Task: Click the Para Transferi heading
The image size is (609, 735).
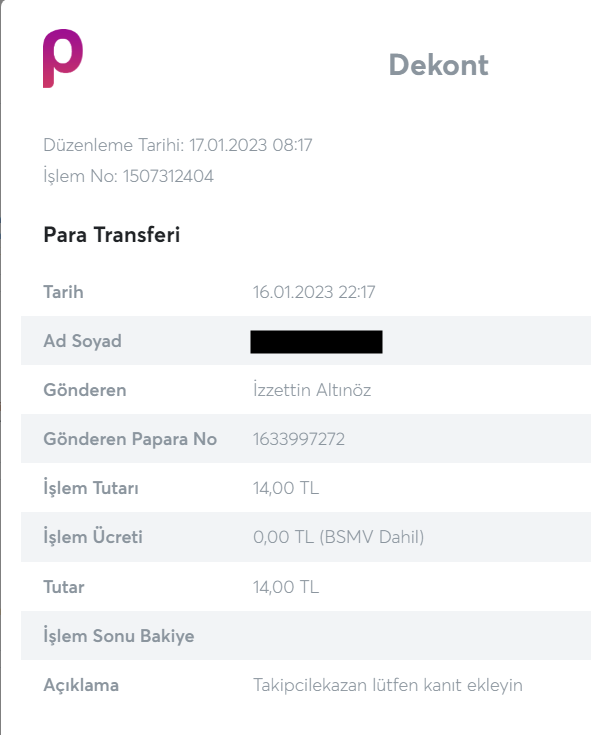Action: 111,235
